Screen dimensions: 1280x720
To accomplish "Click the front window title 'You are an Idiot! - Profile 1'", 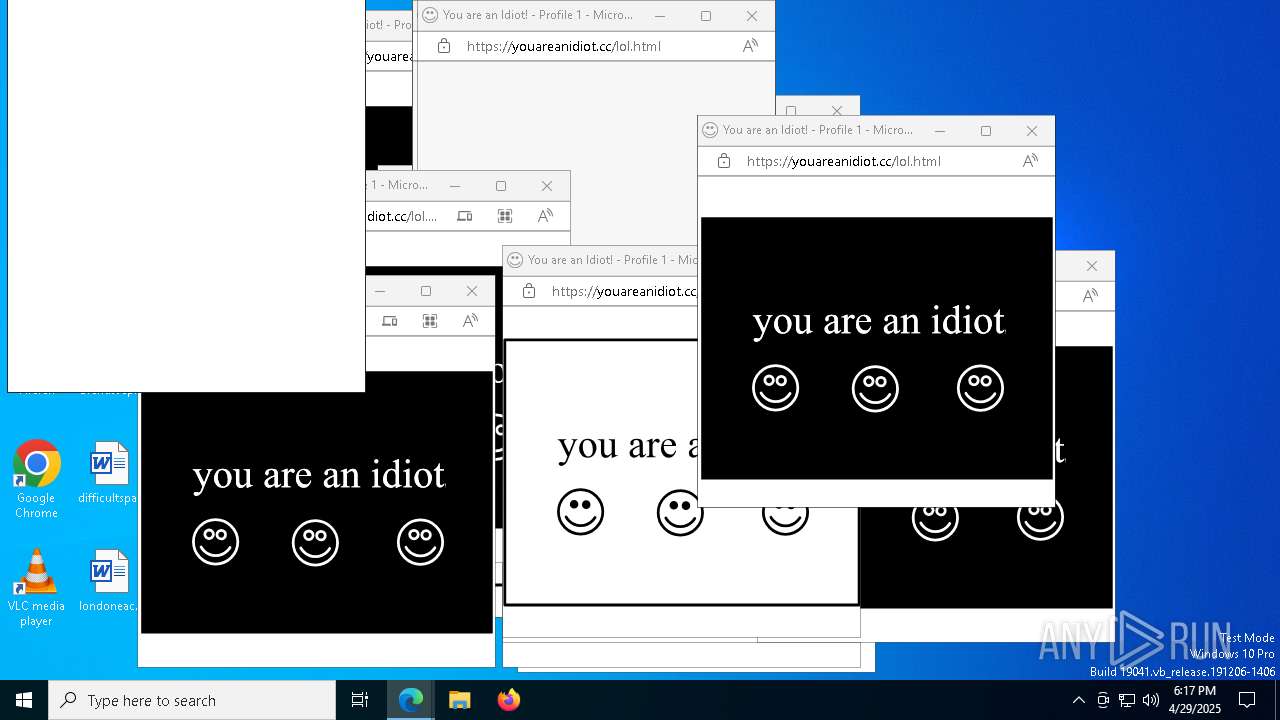I will click(x=818, y=130).
